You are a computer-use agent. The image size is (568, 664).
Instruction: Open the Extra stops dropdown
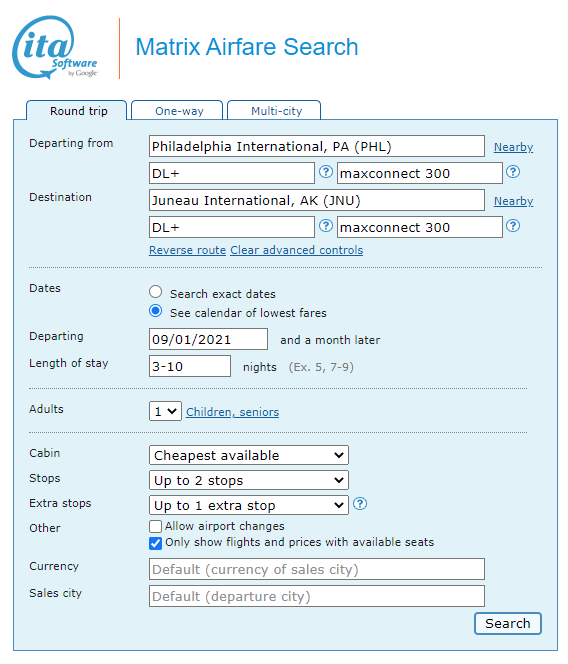click(x=249, y=505)
